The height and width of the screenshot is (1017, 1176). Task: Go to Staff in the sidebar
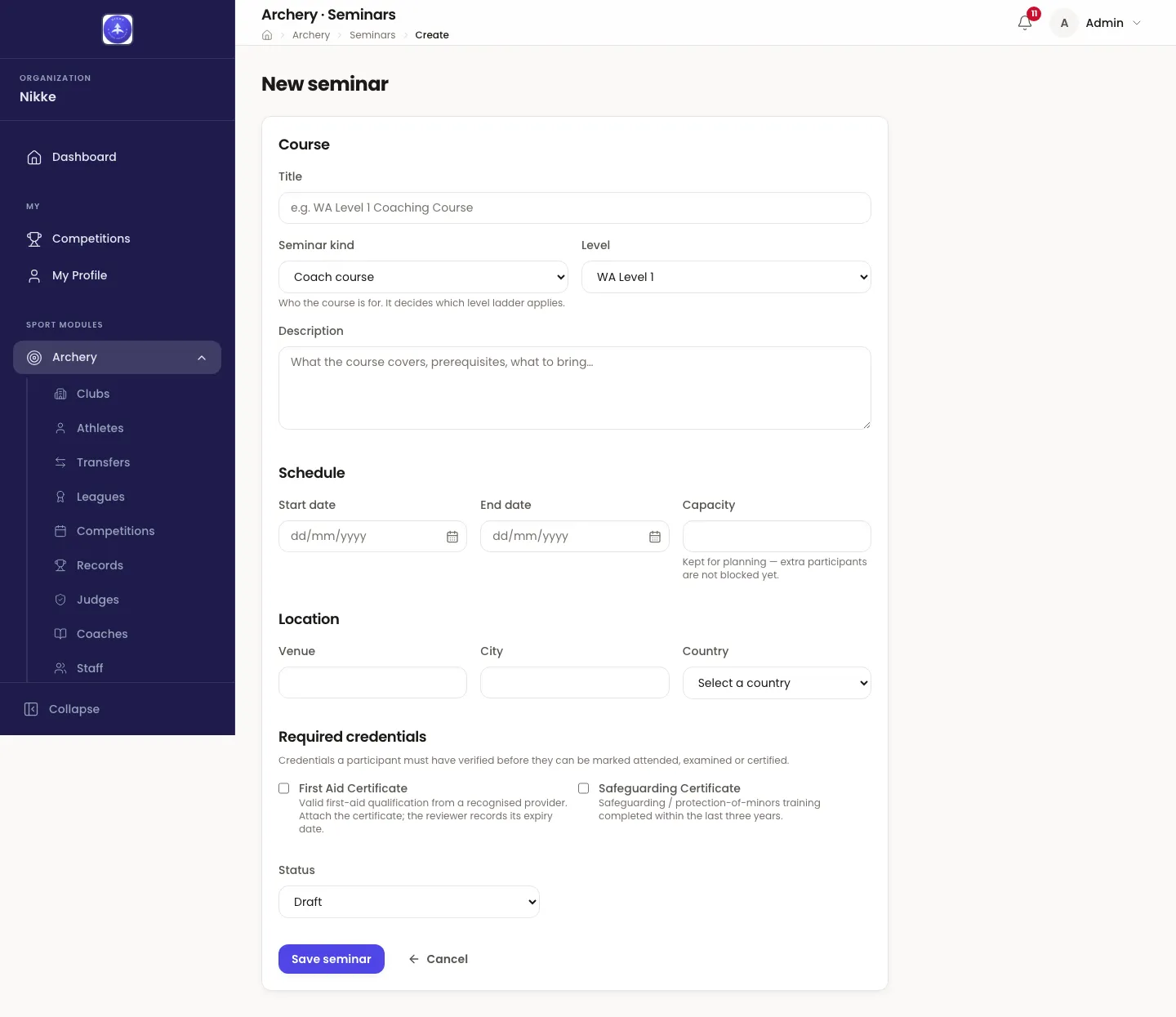[x=90, y=668]
